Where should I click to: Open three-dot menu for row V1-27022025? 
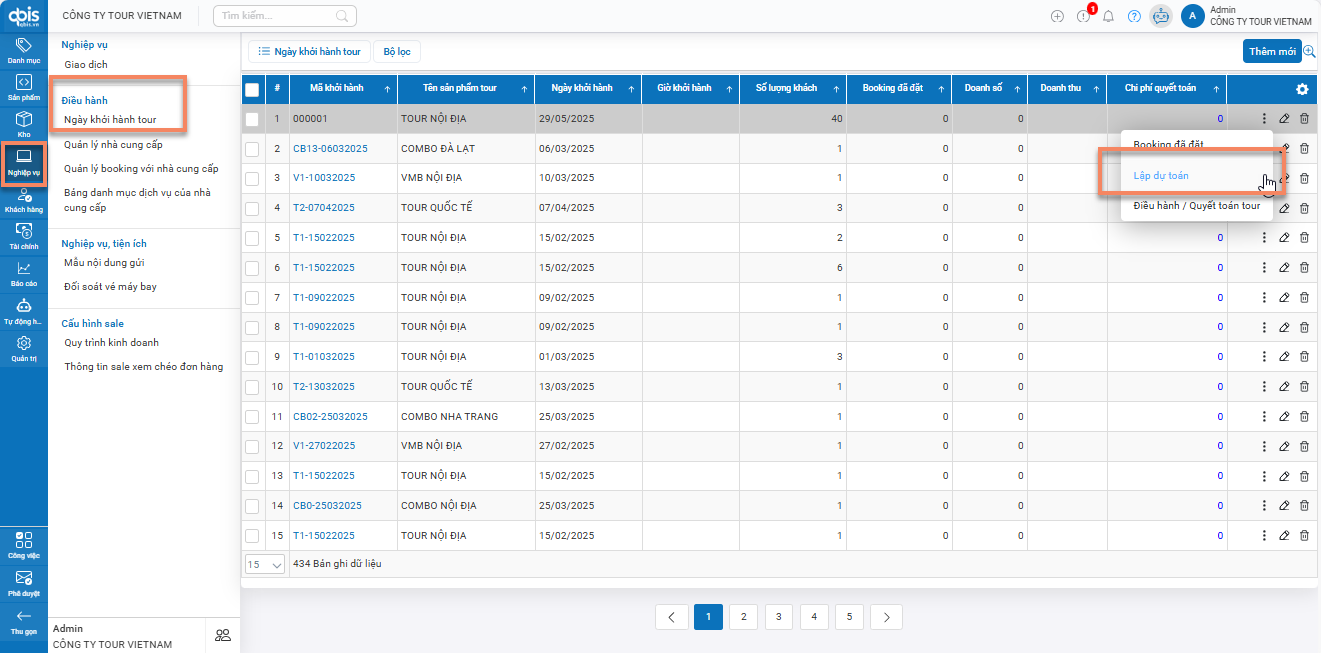1264,446
